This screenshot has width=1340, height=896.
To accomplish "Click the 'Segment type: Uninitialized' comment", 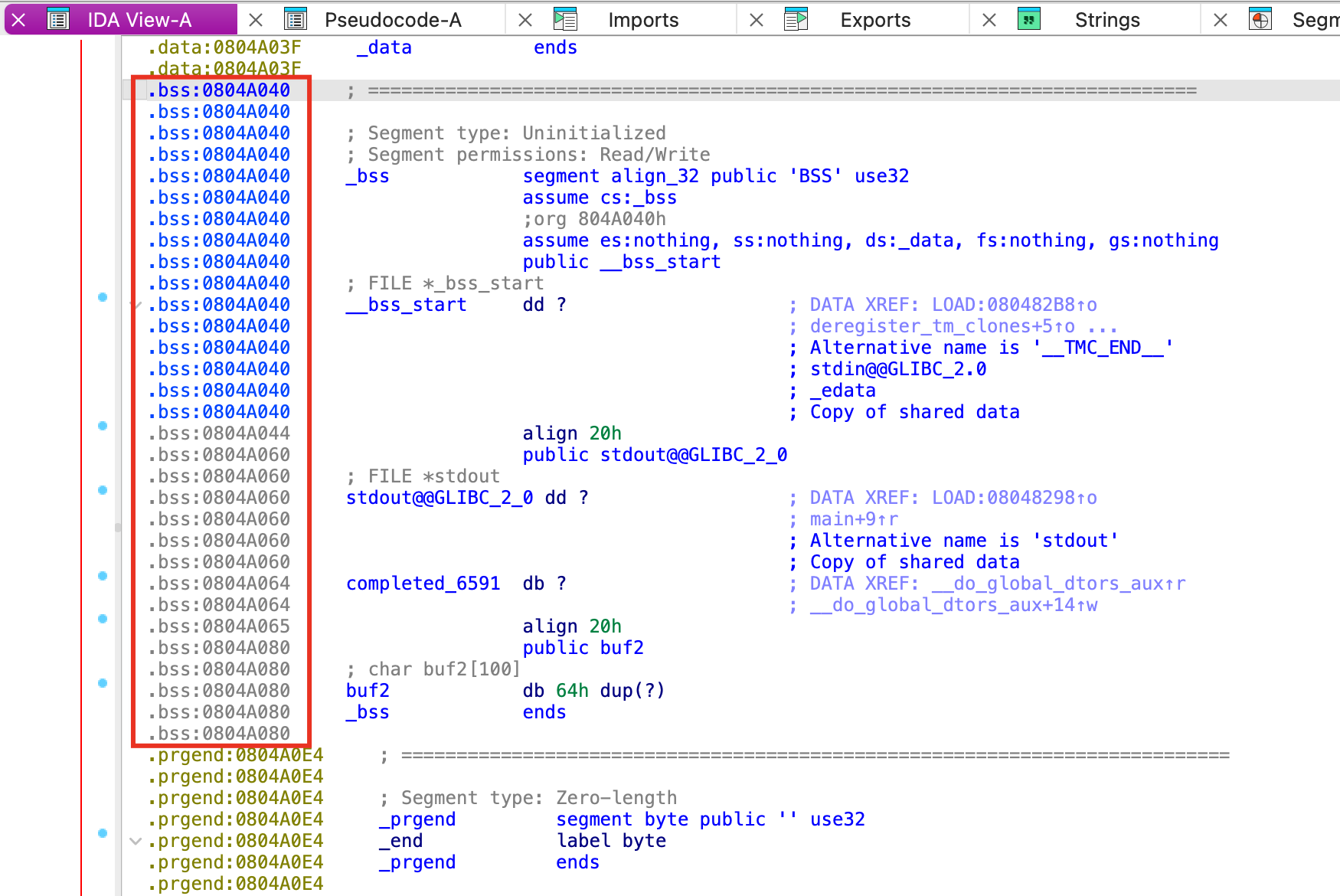I will (x=506, y=133).
